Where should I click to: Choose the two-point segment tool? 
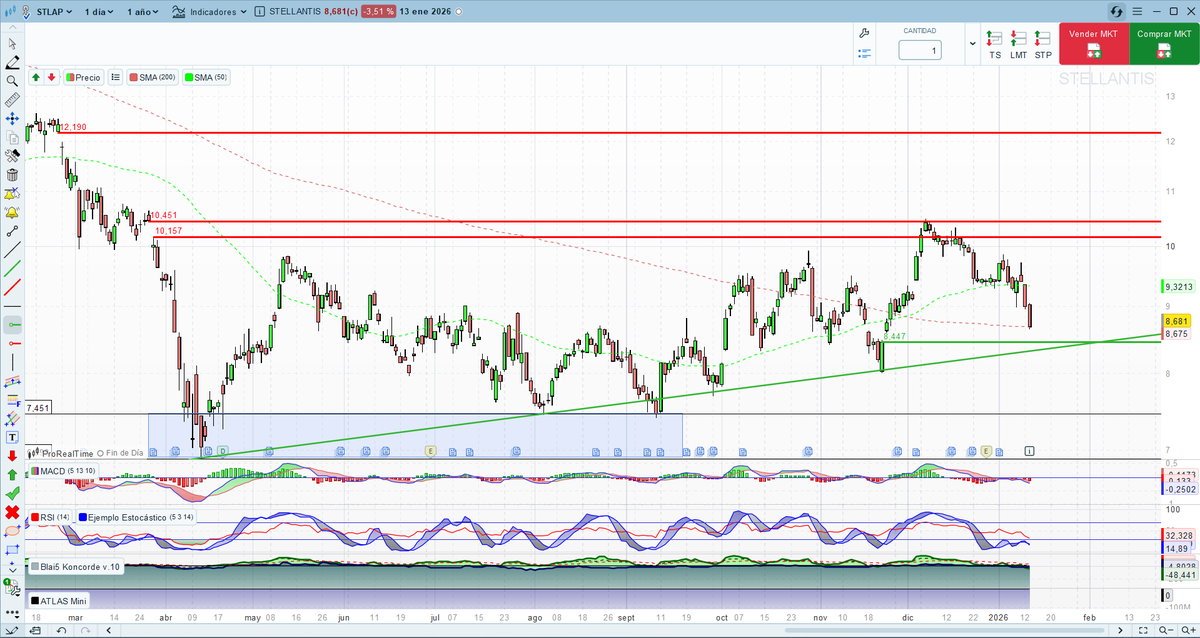click(12, 231)
